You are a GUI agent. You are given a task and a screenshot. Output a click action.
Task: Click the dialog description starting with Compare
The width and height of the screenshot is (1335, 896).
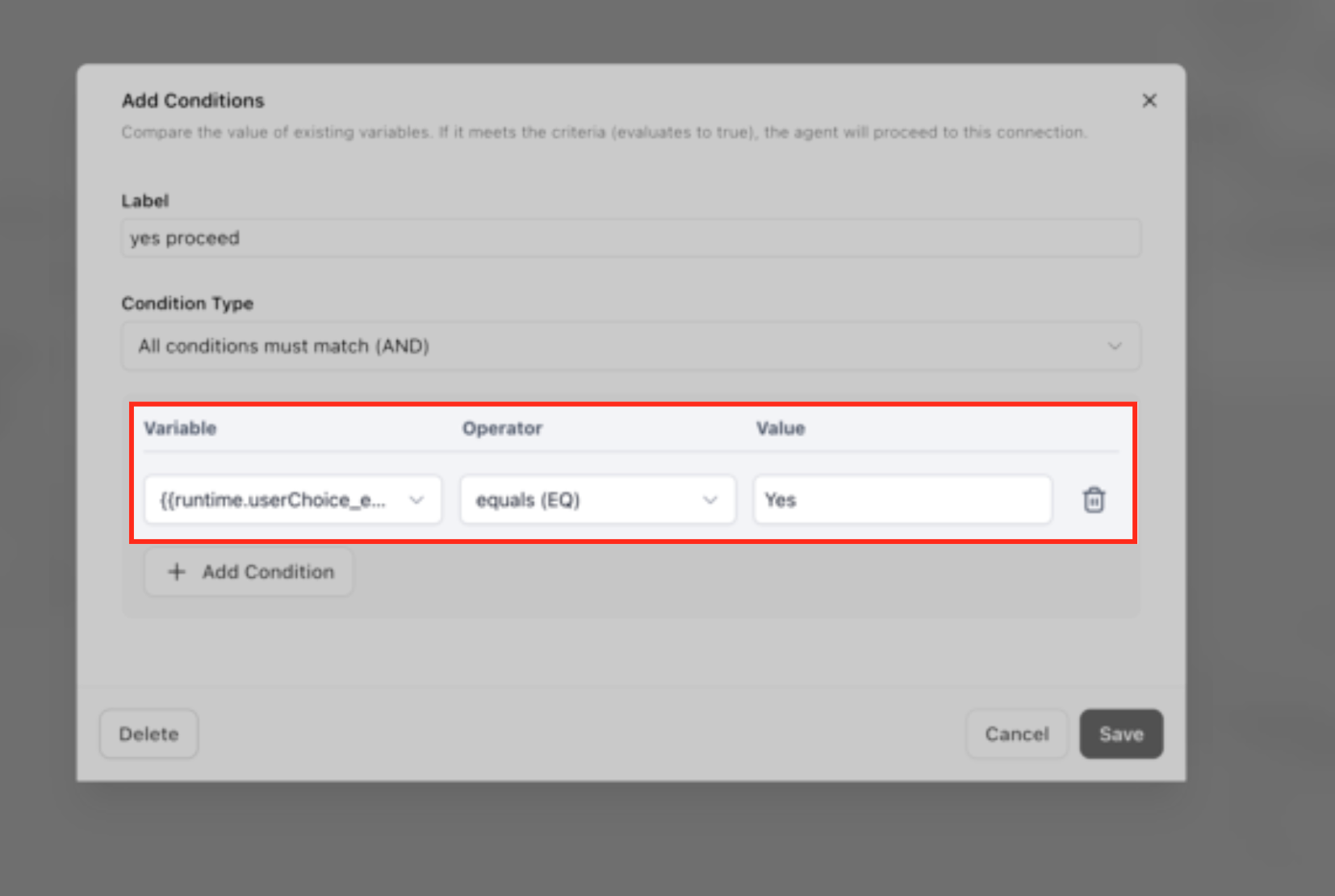[x=605, y=132]
